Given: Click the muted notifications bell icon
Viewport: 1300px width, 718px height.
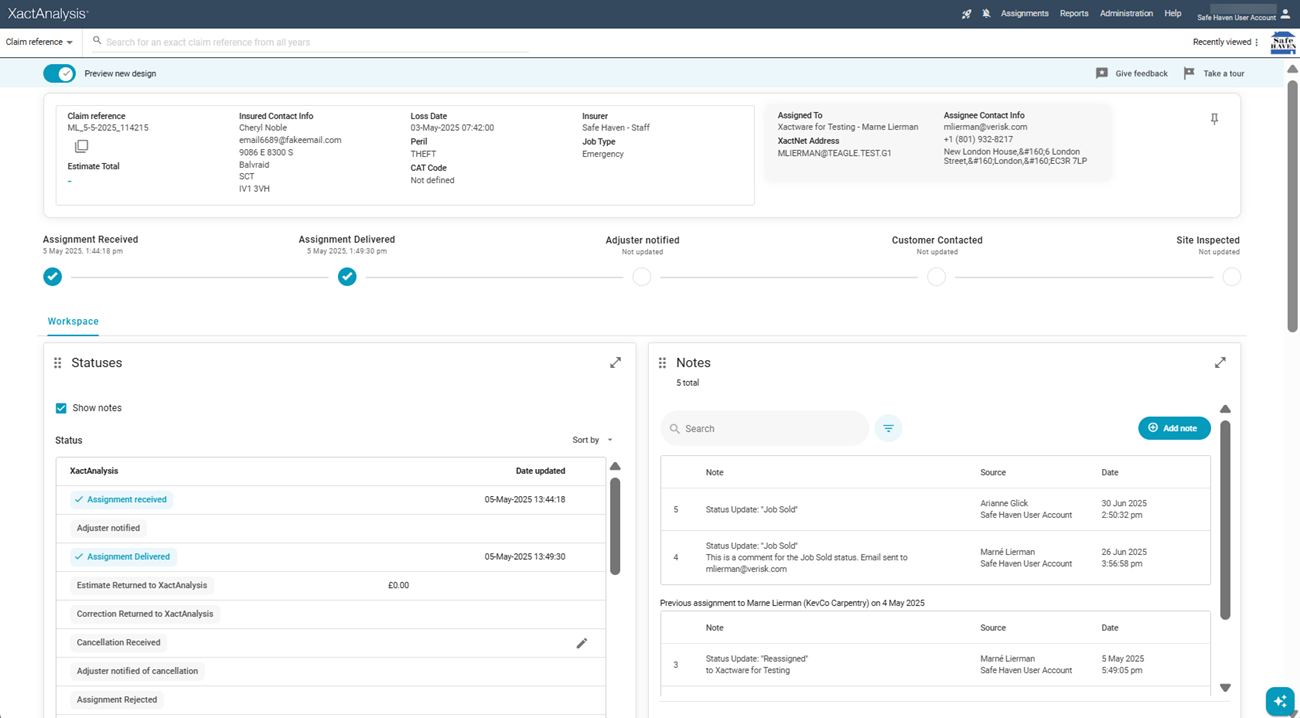Looking at the screenshot, I should (986, 14).
